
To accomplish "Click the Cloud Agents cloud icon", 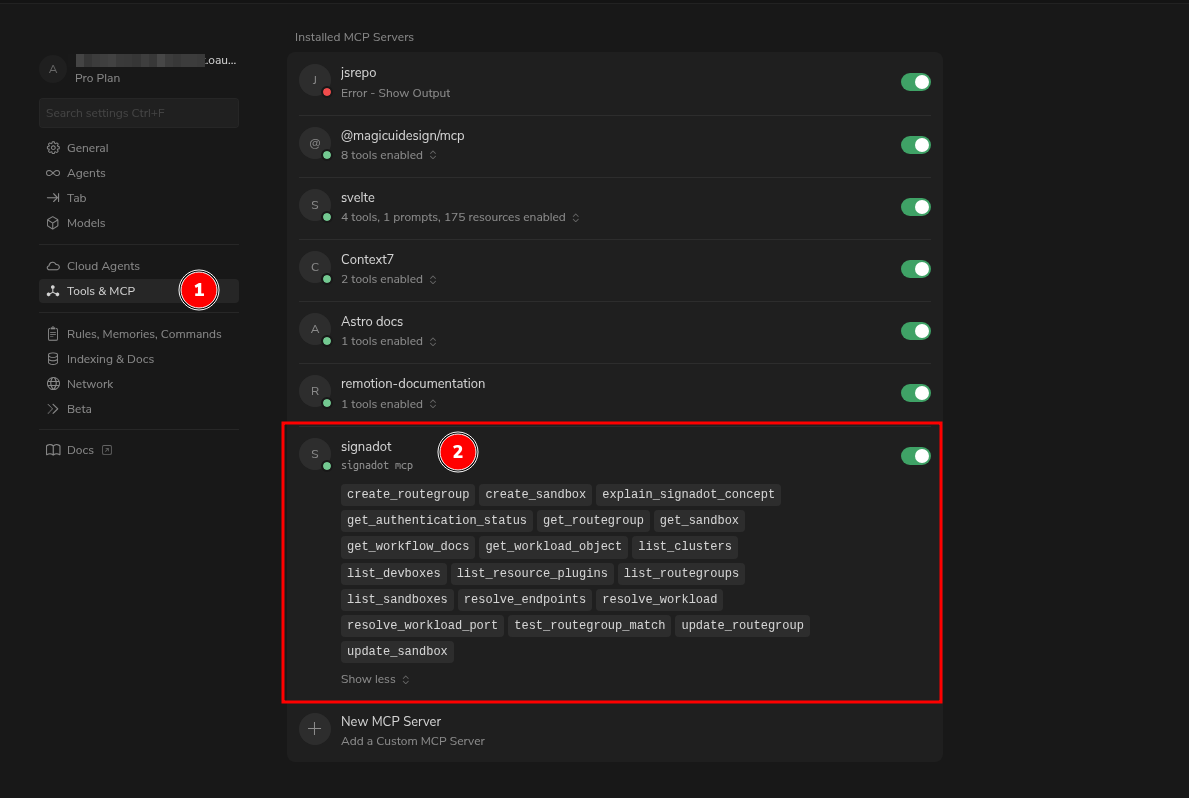I will tap(53, 265).
